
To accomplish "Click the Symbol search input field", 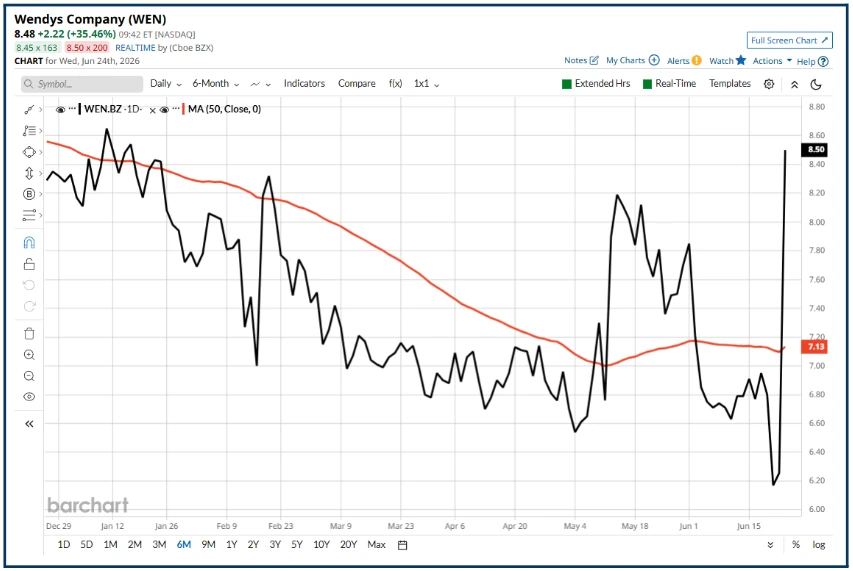I will point(82,84).
